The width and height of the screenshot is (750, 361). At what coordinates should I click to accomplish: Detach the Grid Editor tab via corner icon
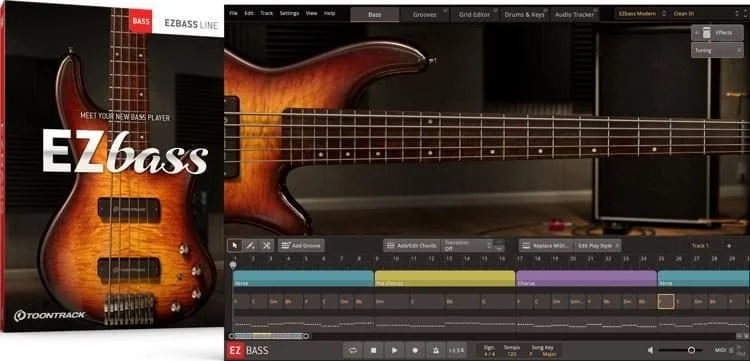coord(496,10)
